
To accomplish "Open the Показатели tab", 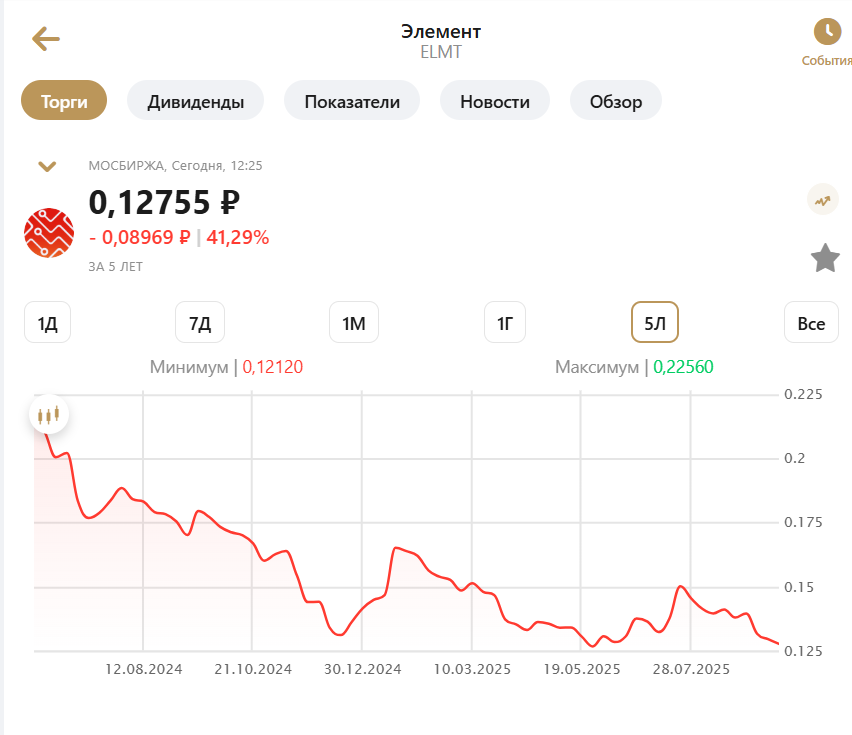I will pyautogui.click(x=352, y=100).
